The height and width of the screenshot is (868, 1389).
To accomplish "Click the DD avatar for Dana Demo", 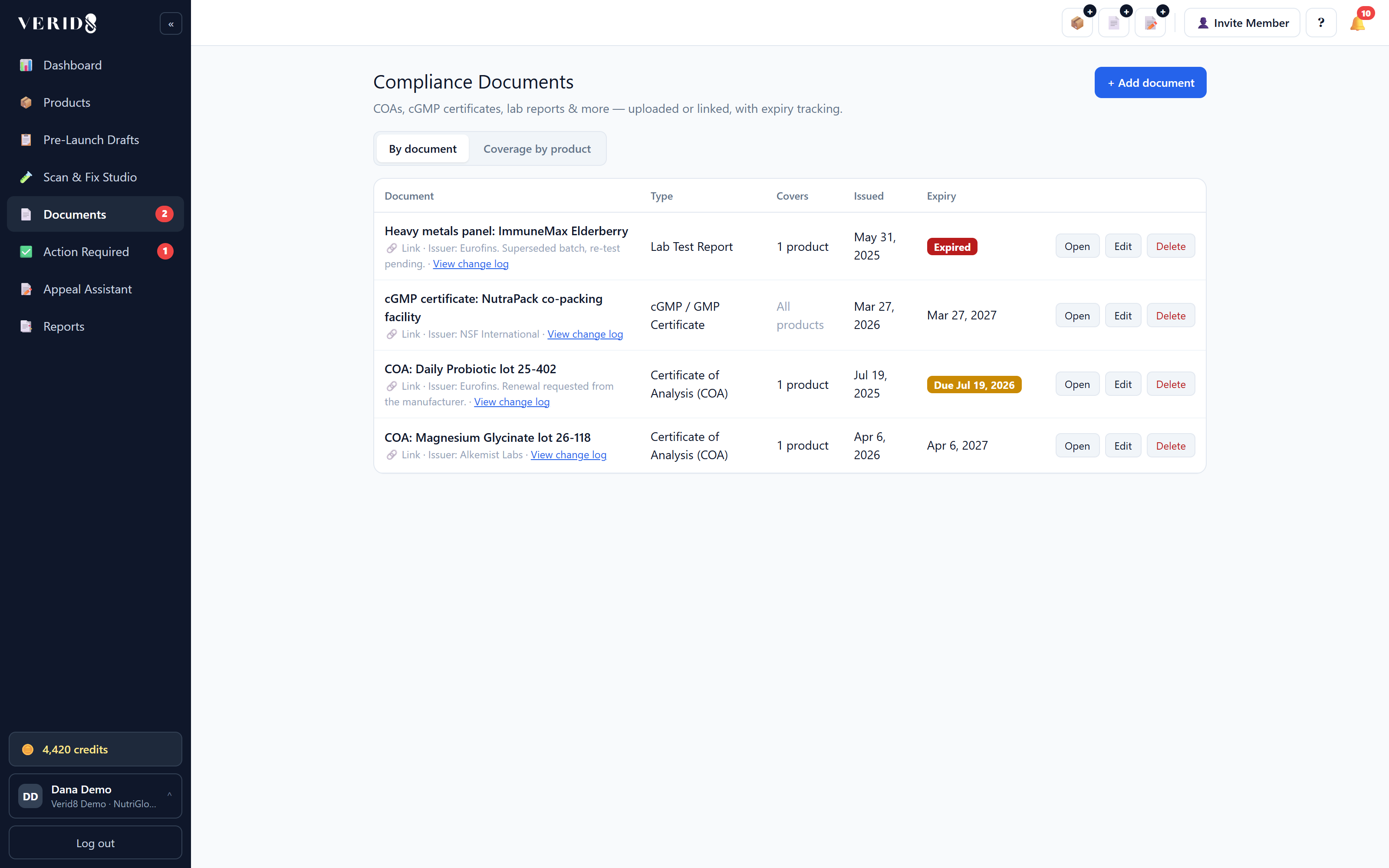I will 30,796.
